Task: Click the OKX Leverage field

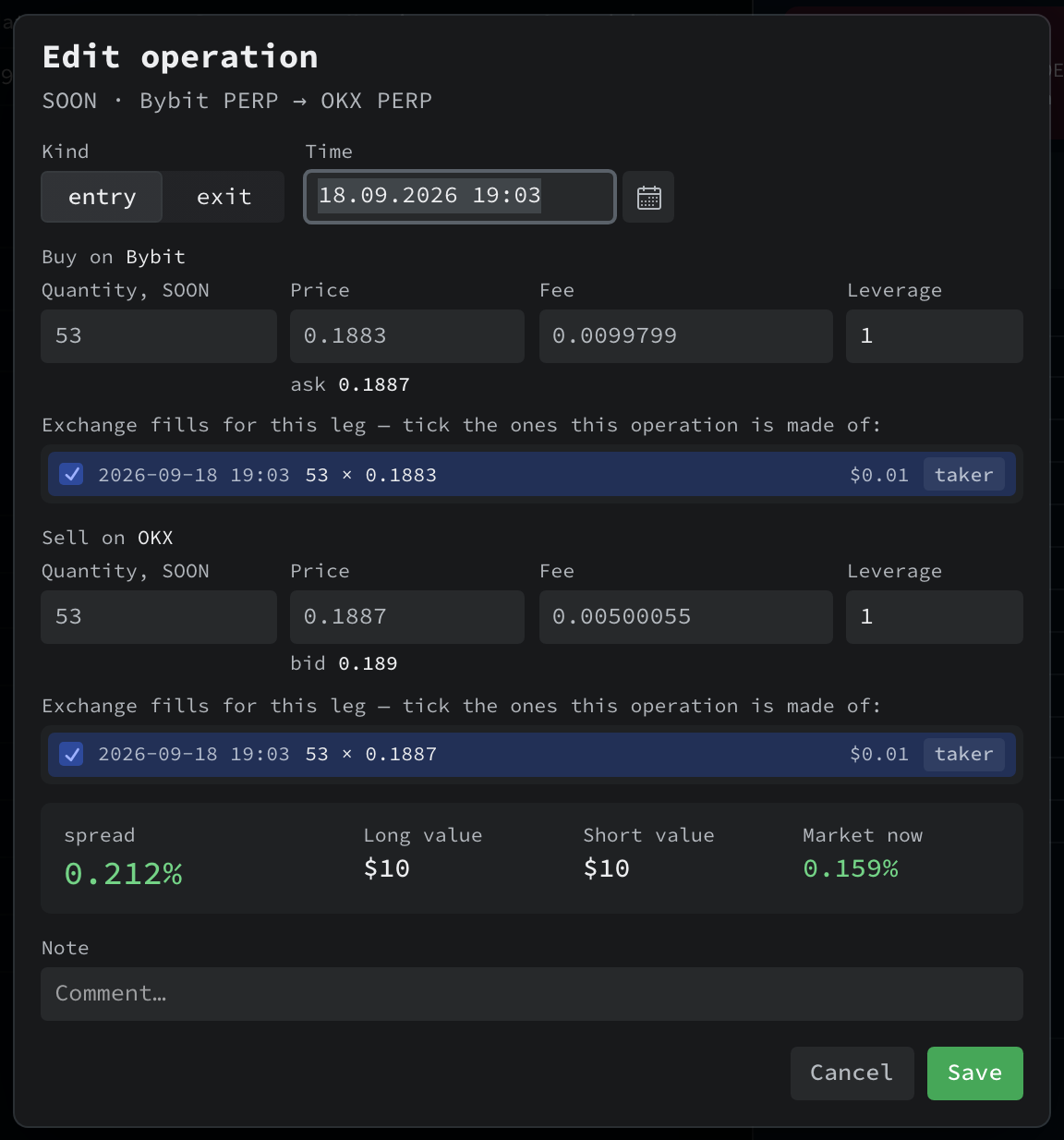Action: pyautogui.click(x=935, y=617)
